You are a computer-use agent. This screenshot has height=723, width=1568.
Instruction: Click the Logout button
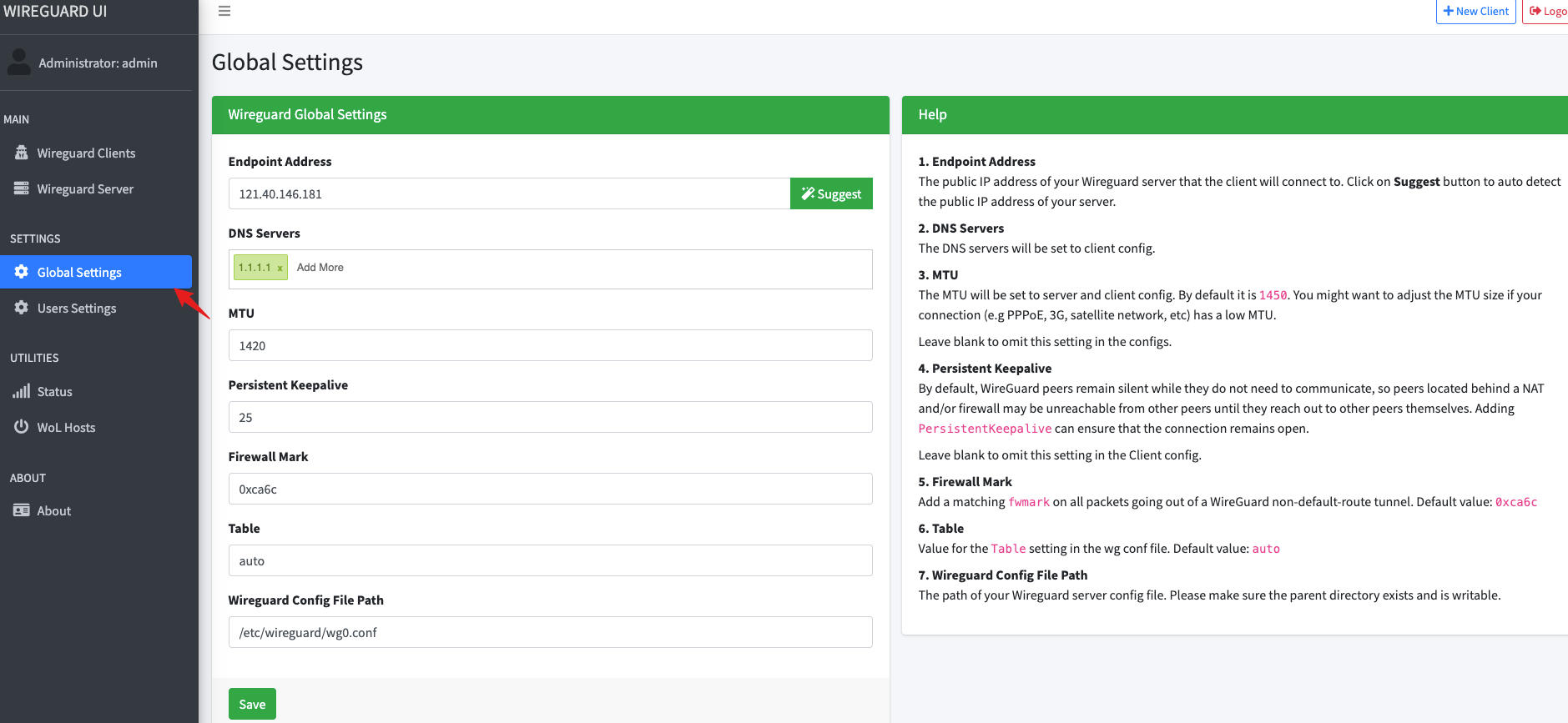[x=1546, y=11]
